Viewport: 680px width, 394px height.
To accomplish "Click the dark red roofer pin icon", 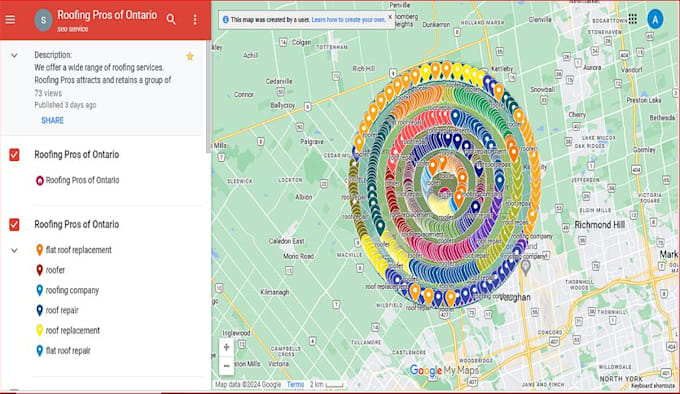I will point(39,270).
